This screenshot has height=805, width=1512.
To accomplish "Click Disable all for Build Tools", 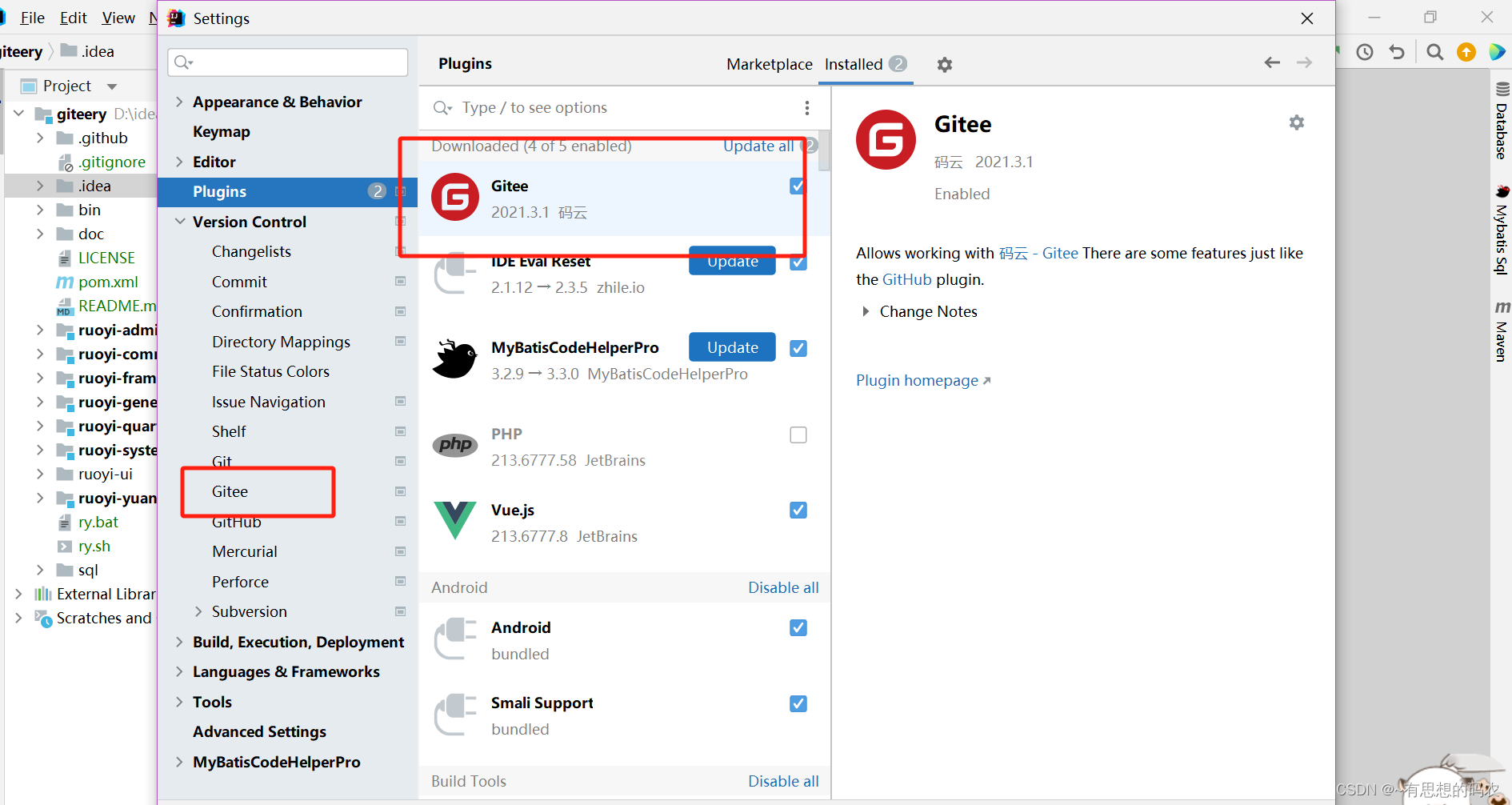I will click(x=783, y=781).
